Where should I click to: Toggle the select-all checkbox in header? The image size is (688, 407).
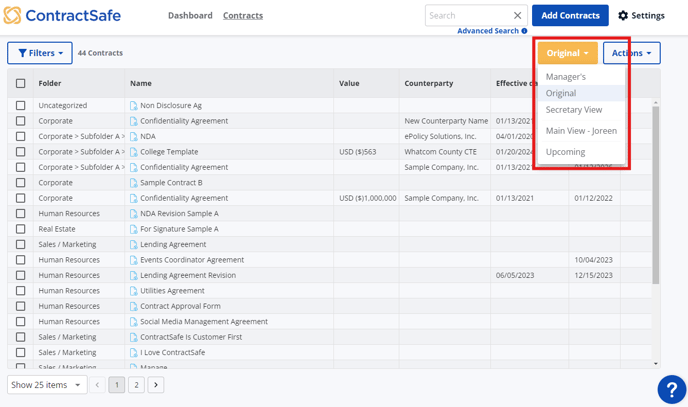coord(21,83)
